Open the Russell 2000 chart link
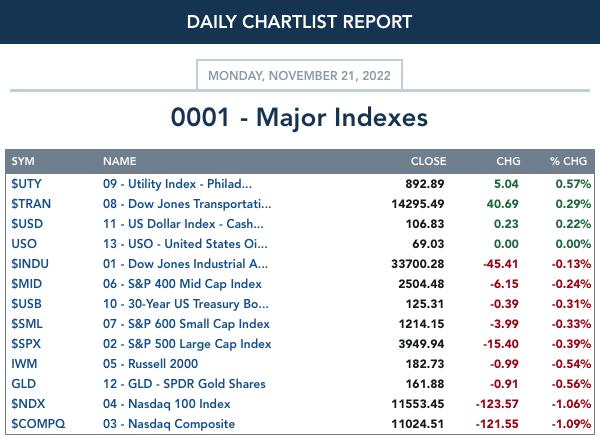Image resolution: width=600 pixels, height=439 pixels. (150, 364)
